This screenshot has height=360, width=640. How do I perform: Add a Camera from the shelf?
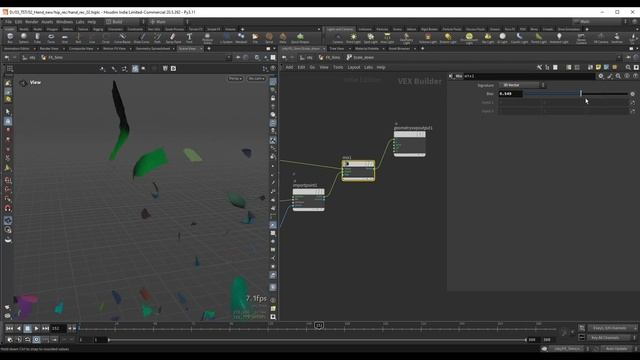[x=338, y=38]
